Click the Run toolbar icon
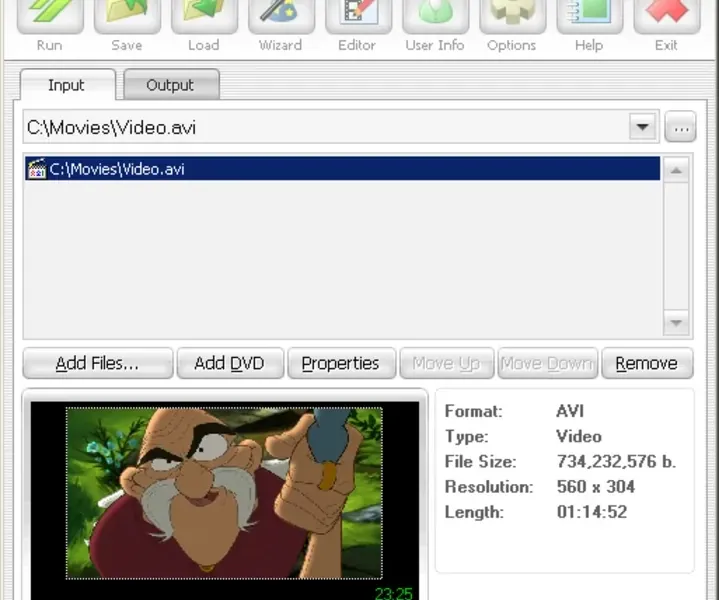 coord(50,16)
